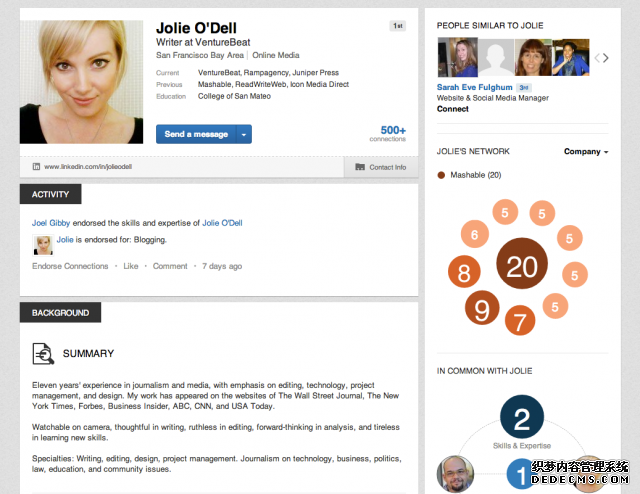Click the Background section header
The height and width of the screenshot is (494, 640).
pyautogui.click(x=60, y=313)
